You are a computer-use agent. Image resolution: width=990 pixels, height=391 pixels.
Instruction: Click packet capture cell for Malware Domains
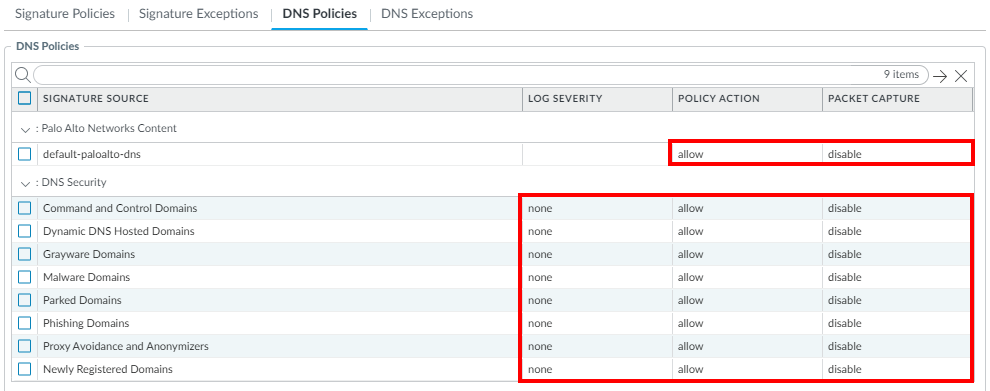pyautogui.click(x=897, y=277)
